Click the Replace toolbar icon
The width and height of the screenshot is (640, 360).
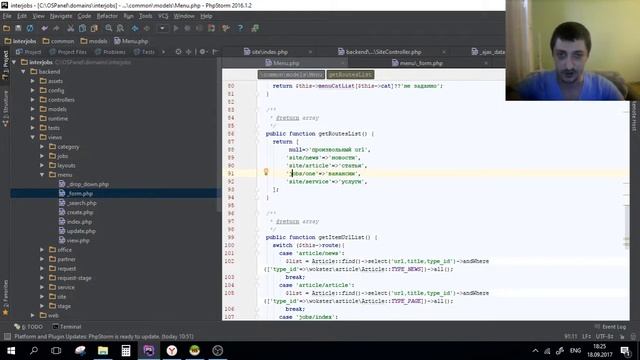120,28
